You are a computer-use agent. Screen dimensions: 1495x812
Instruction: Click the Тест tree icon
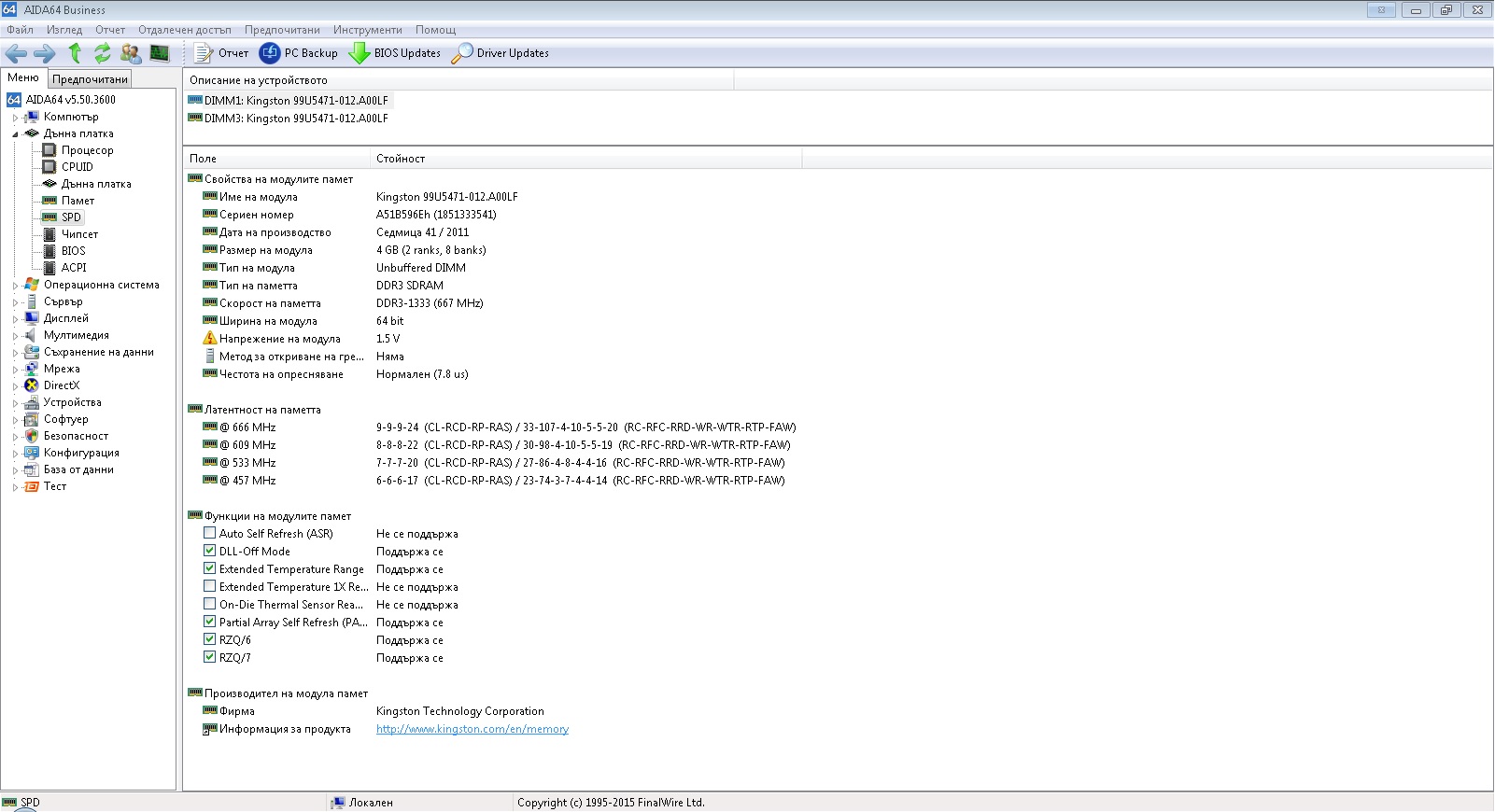coord(32,486)
